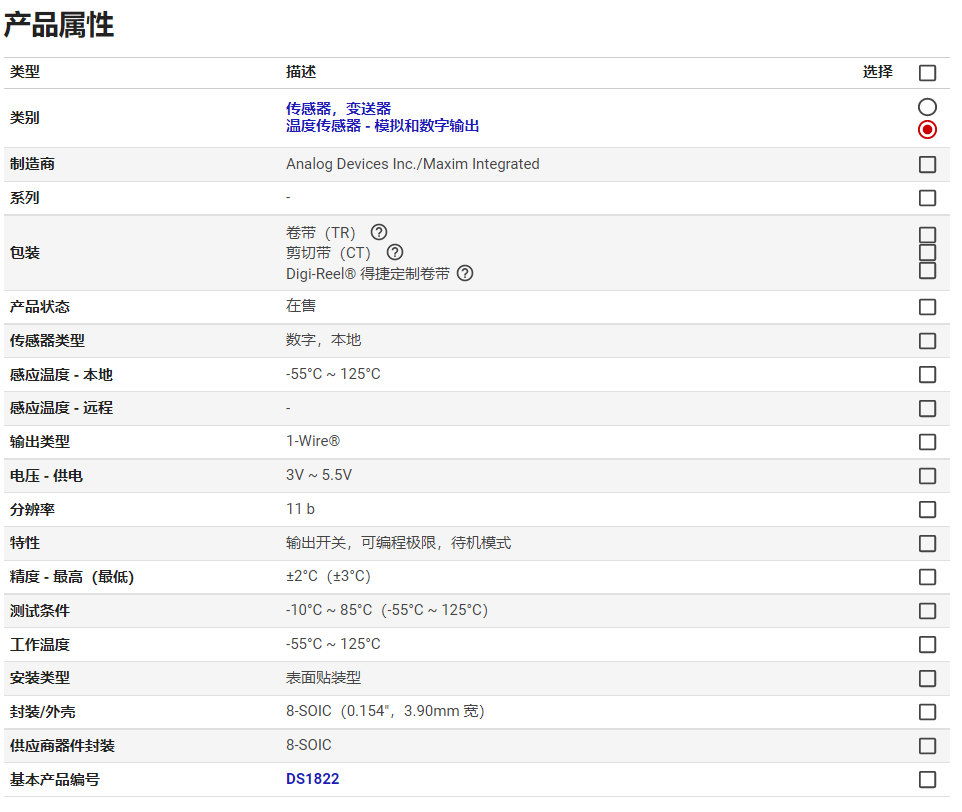Check the 基本产品编号 DS1822 checkbox
The height and width of the screenshot is (812, 962).
click(927, 779)
